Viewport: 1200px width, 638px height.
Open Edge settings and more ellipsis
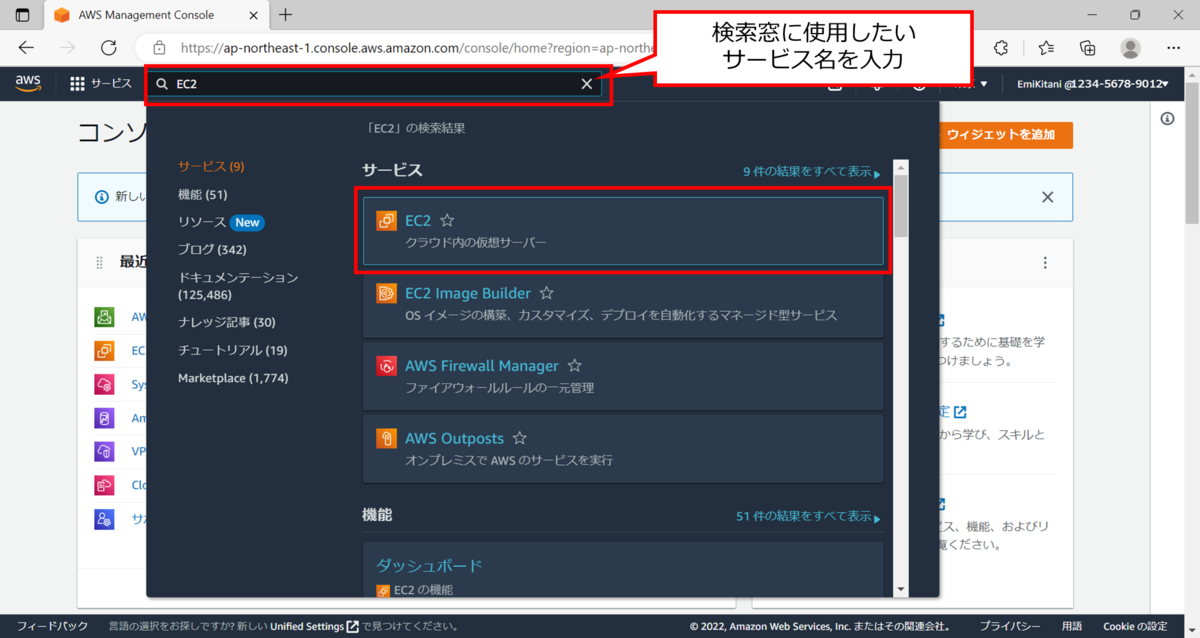(x=1172, y=48)
